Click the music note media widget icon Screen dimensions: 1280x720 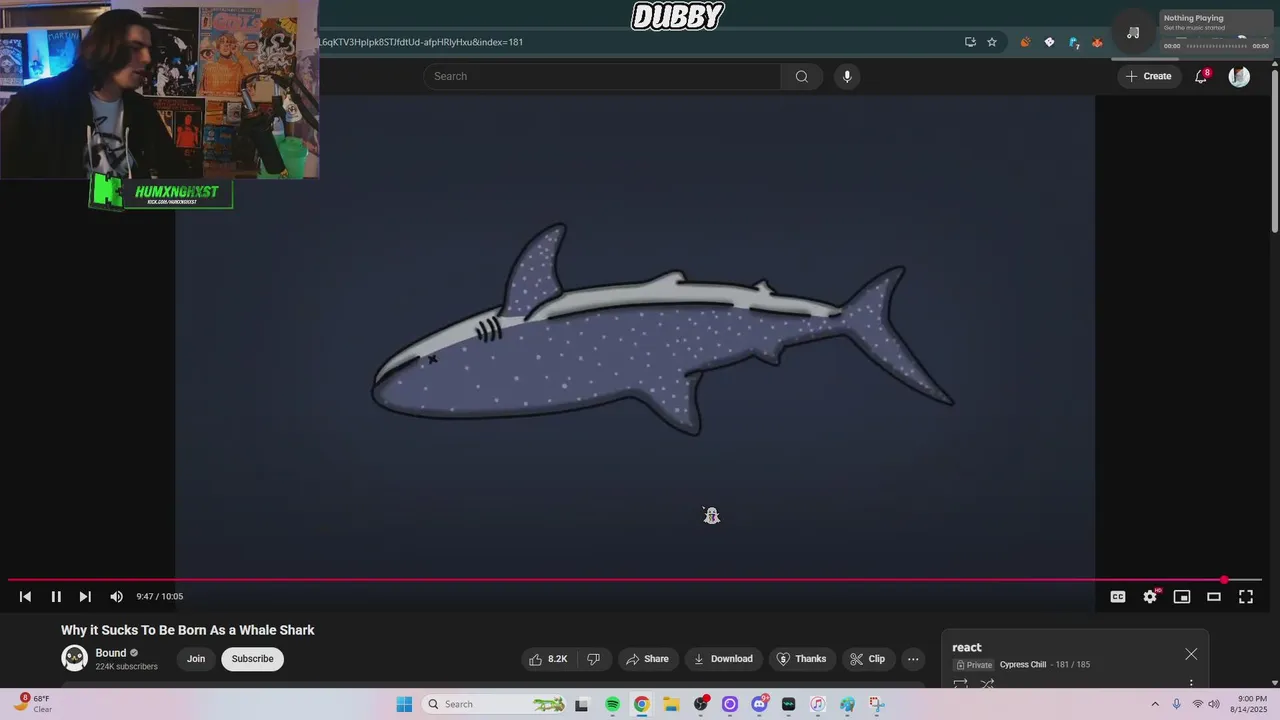1133,32
